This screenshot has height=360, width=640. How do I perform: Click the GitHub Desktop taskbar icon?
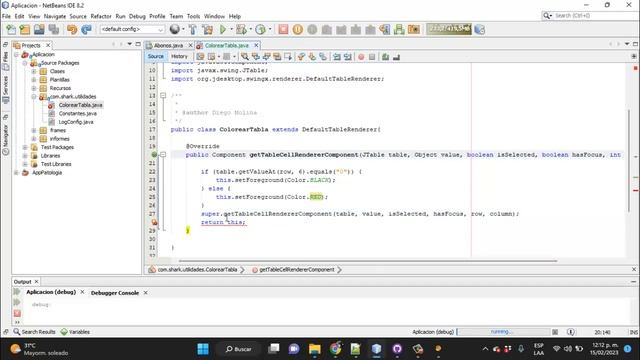[397, 349]
